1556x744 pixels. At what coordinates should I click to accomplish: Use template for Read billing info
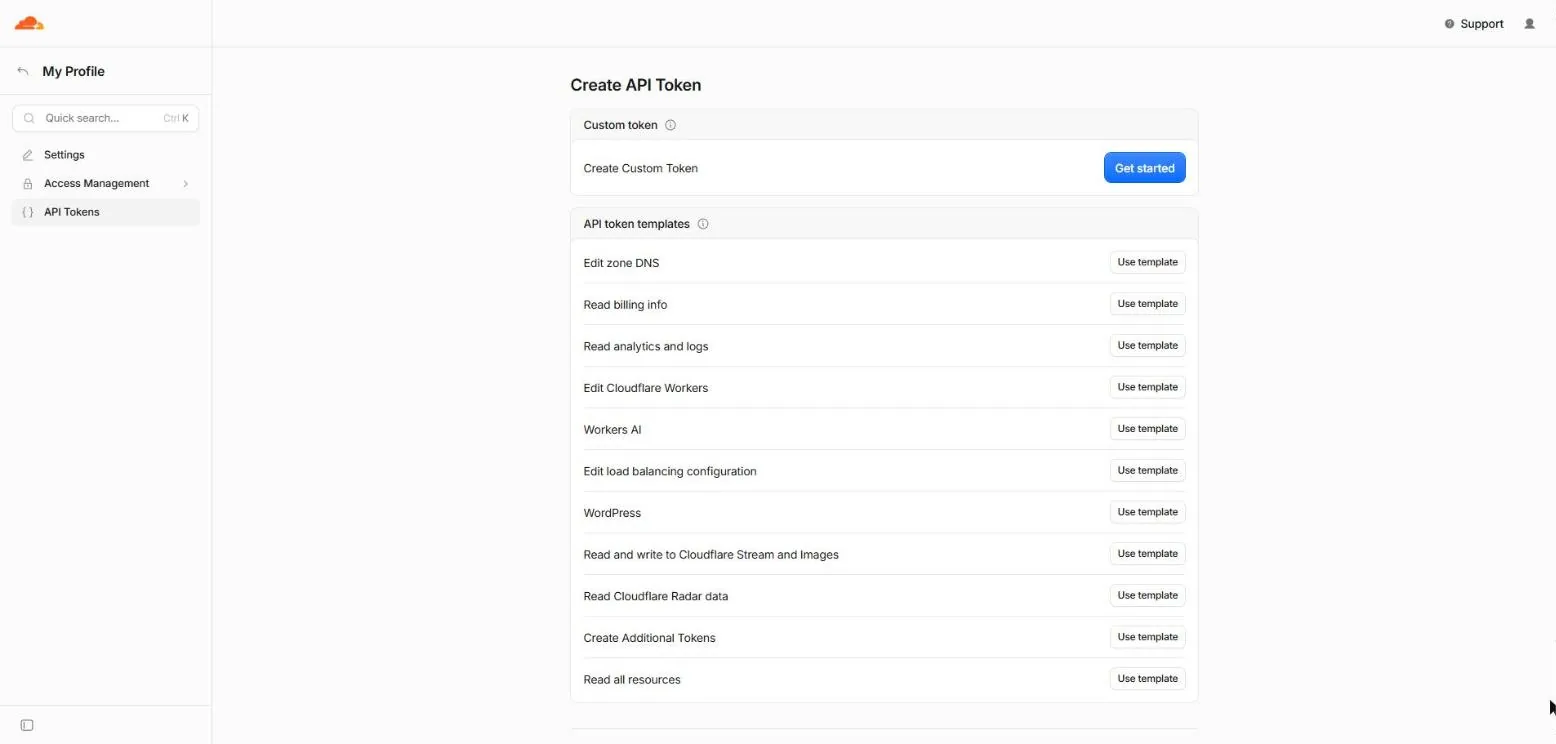pos(1147,304)
